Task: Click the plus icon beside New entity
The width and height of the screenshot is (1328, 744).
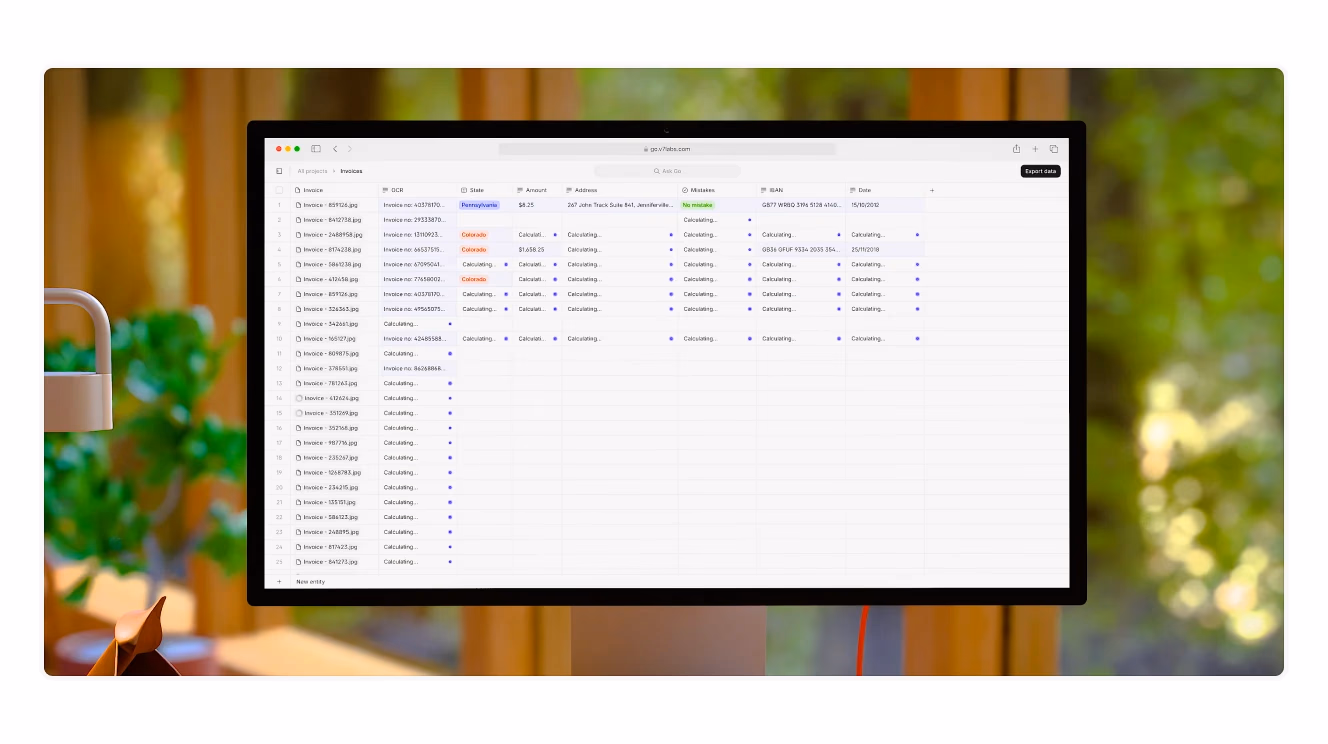Action: [279, 581]
